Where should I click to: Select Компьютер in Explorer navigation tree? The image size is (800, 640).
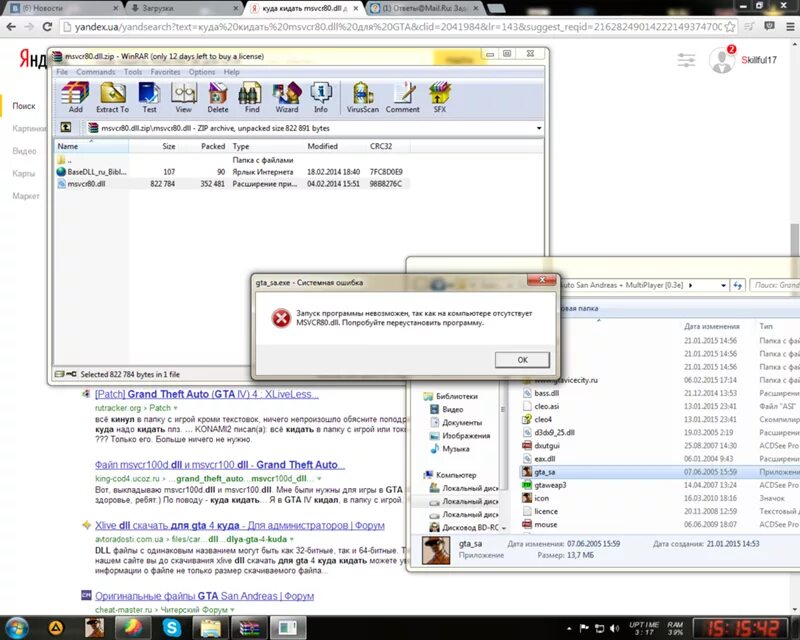[x=456, y=475]
